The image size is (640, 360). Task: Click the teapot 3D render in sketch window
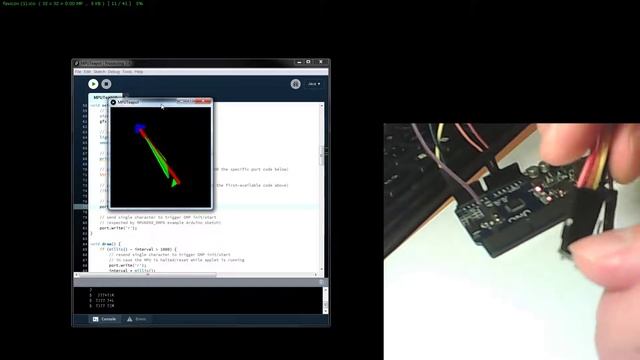click(157, 155)
